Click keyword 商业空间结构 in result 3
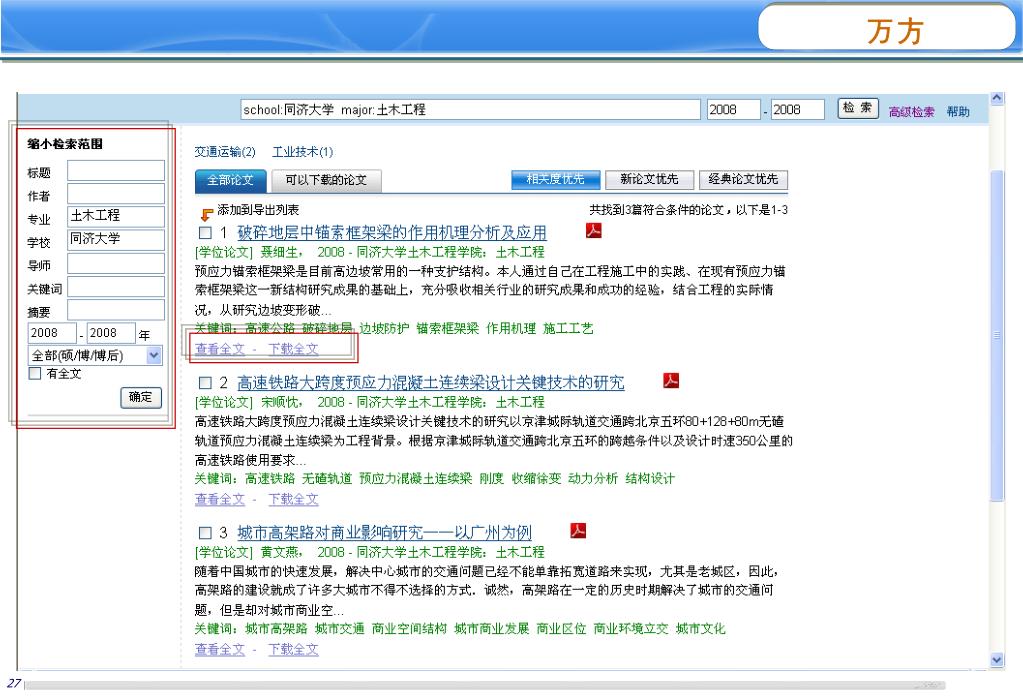Screen dimensions: 1023x696 [409, 629]
